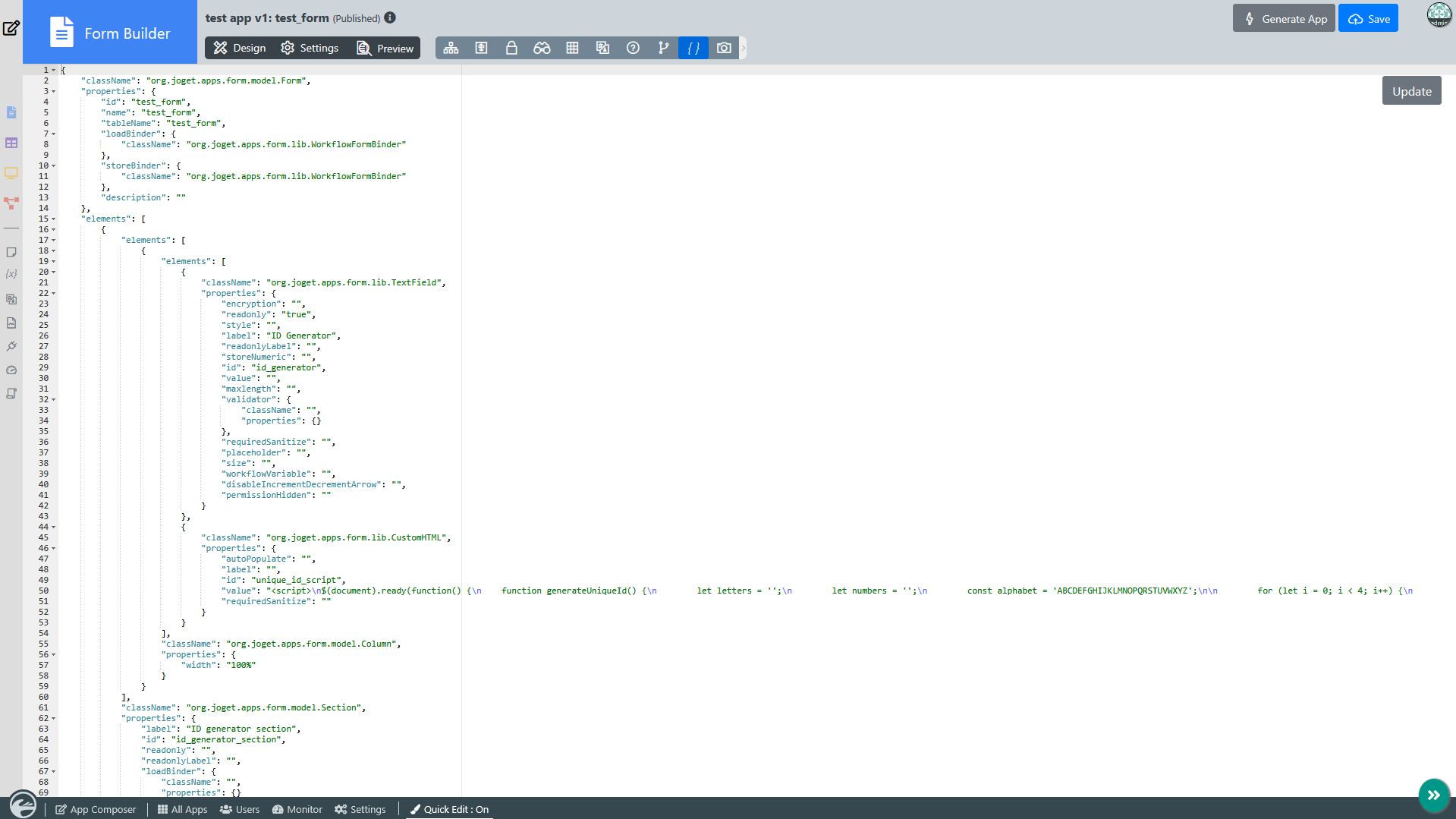Collapse the "validator" fold at line 32
Image resolution: width=1456 pixels, height=819 pixels.
click(x=53, y=400)
